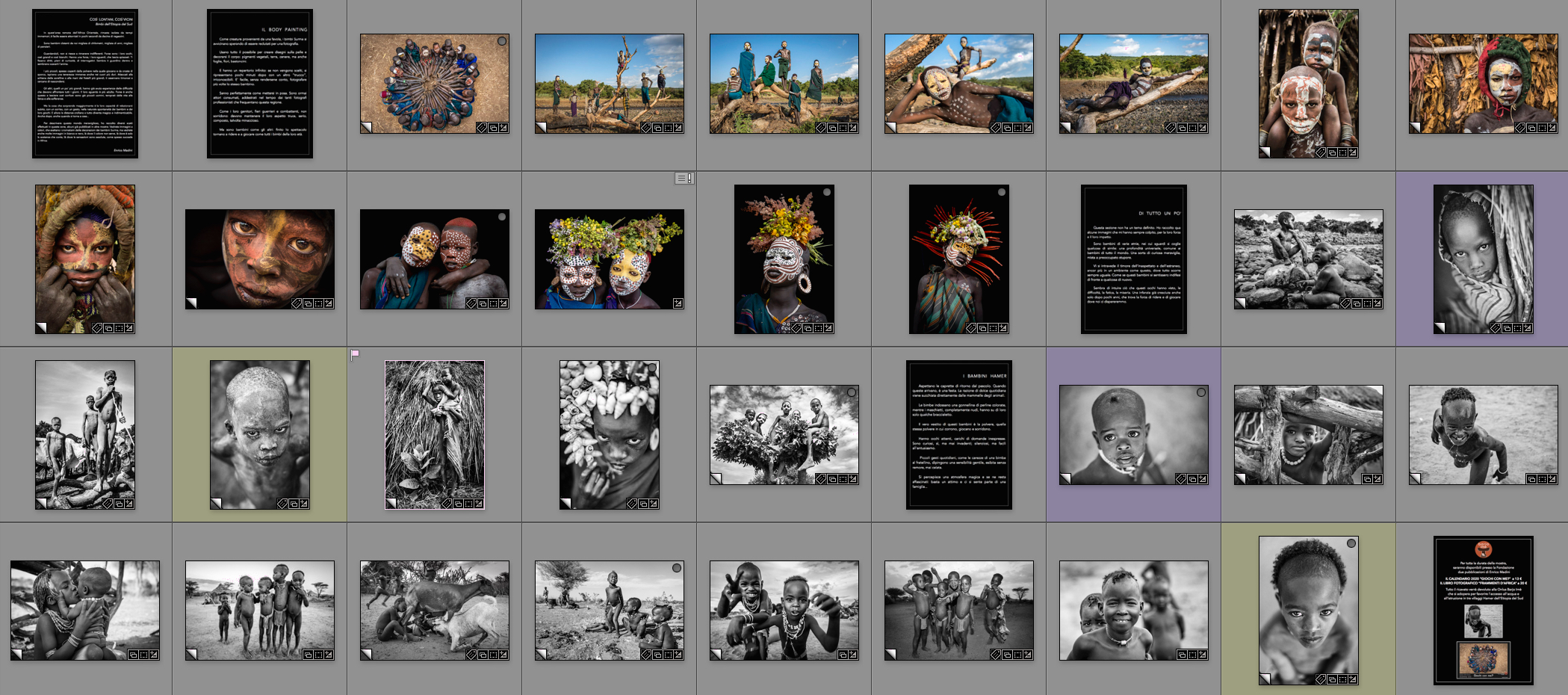Image resolution: width=1568 pixels, height=695 pixels.
Task: Select the 'IL BODY PAINTING' text slide
Action: (x=259, y=84)
